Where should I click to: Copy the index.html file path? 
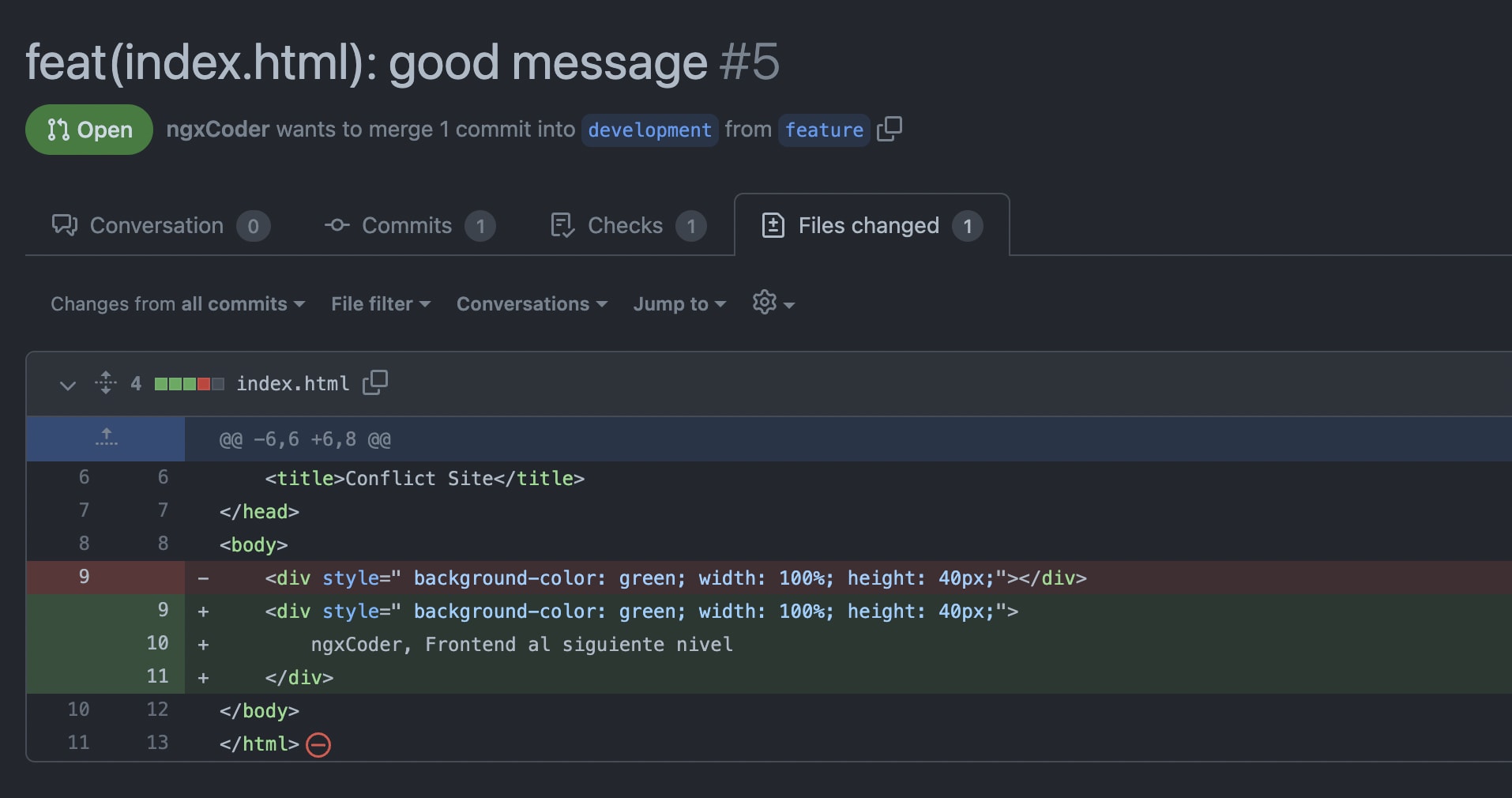coord(375,382)
